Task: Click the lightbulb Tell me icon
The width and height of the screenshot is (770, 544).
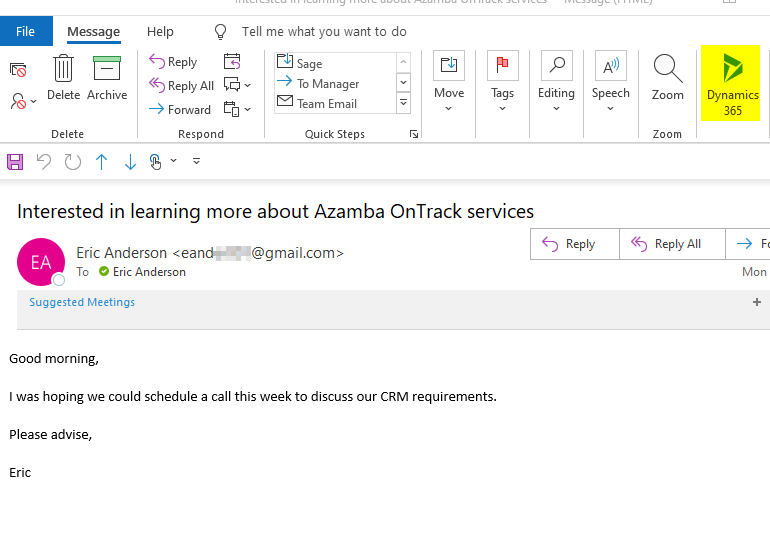Action: pos(220,32)
